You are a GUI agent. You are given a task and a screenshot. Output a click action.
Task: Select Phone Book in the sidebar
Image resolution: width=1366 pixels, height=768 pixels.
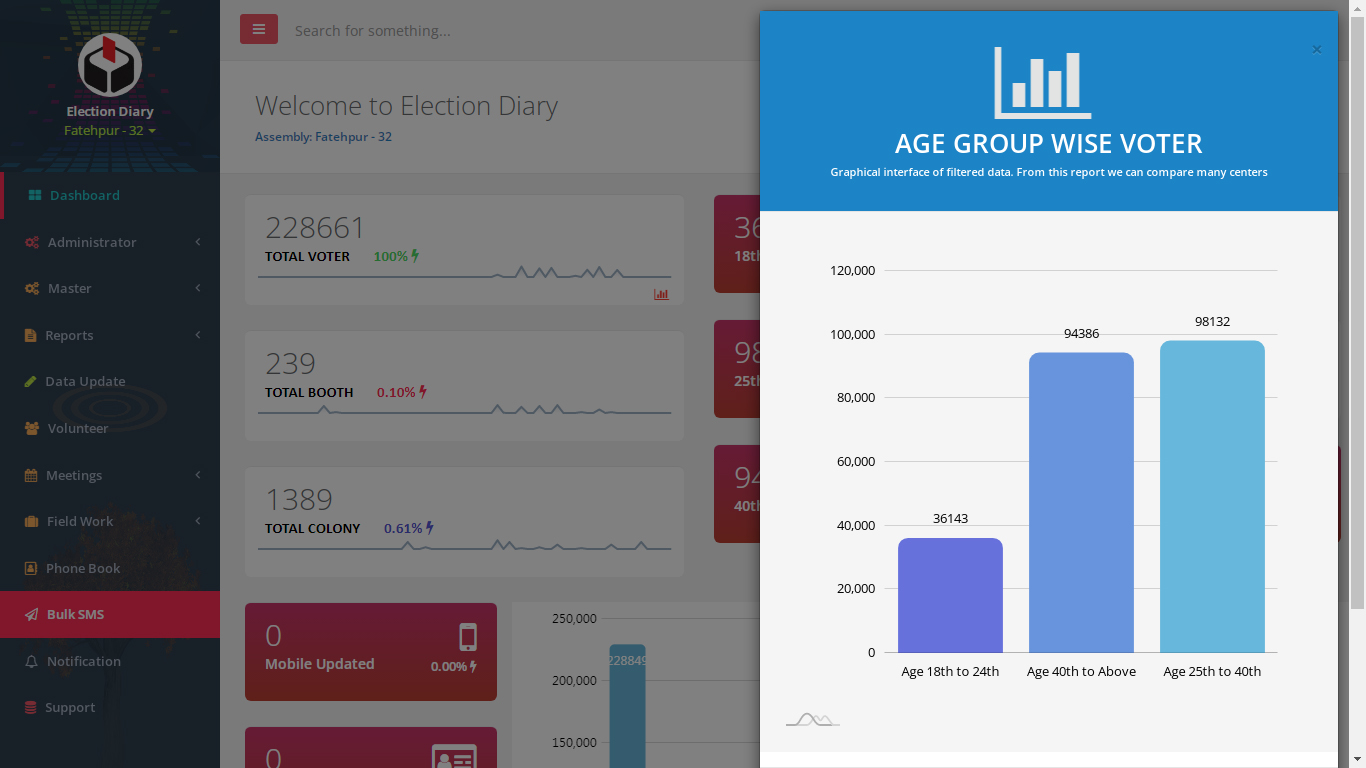click(x=83, y=568)
